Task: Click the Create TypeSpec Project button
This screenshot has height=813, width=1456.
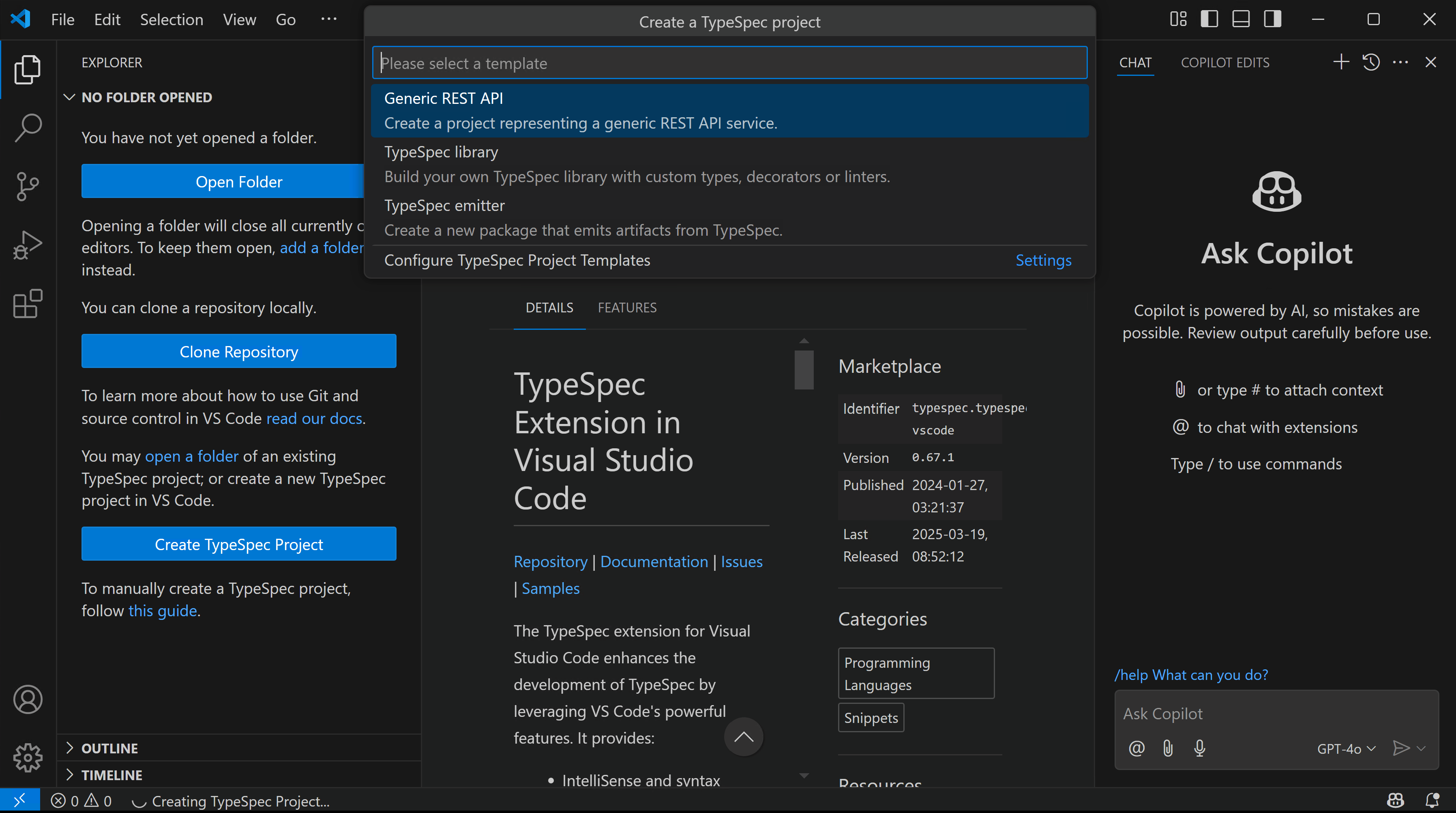Action: [238, 544]
